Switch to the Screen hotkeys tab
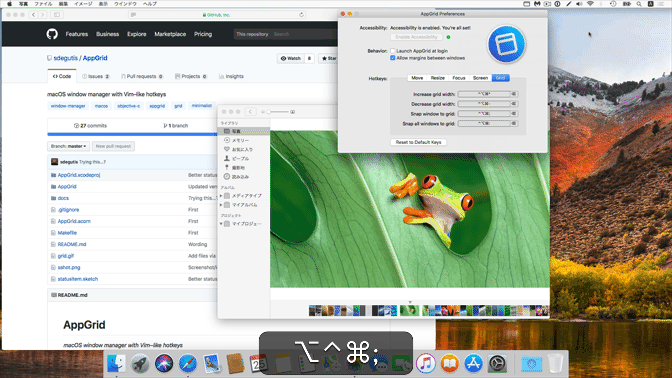Screen dimensions: 672x378 pyautogui.click(x=480, y=78)
